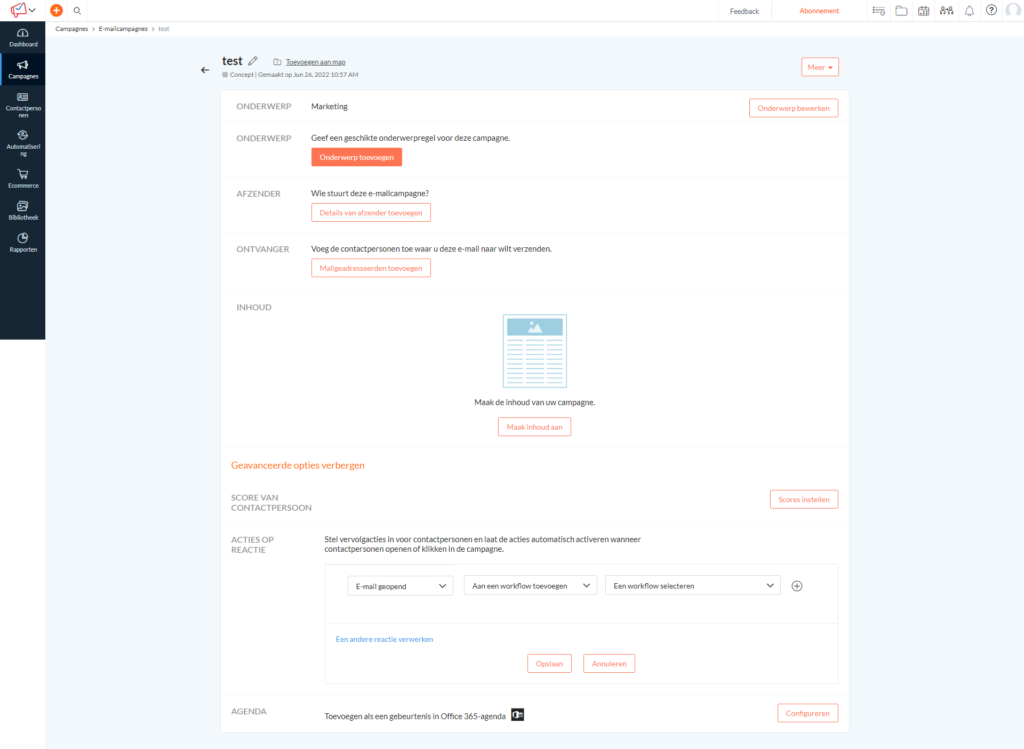The width and height of the screenshot is (1024, 749).
Task: Click the 'test' campaign title
Action: tap(232, 61)
